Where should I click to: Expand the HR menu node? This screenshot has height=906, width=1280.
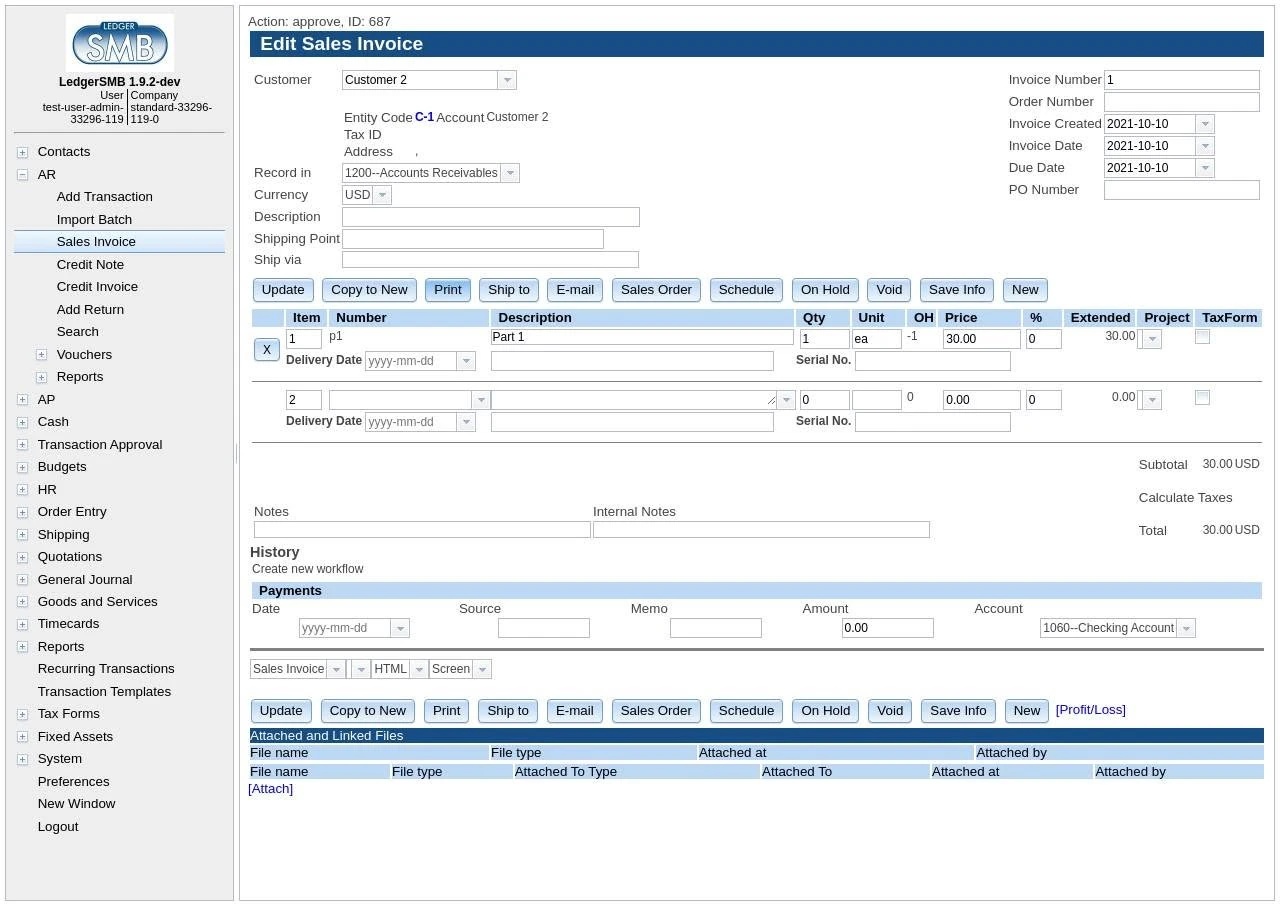[x=22, y=490]
